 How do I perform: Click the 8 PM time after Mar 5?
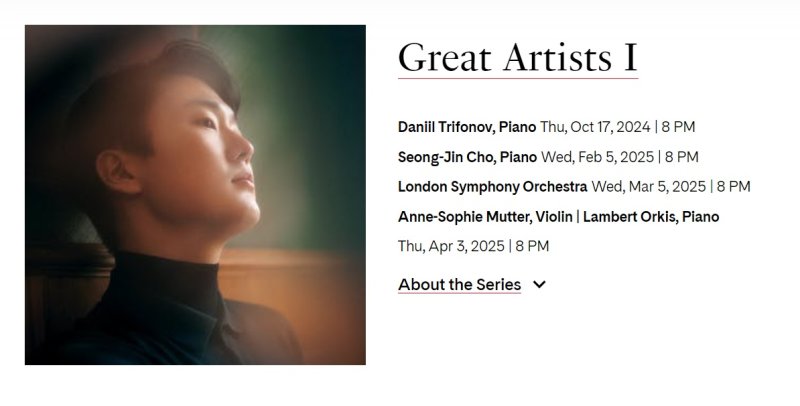pos(733,186)
